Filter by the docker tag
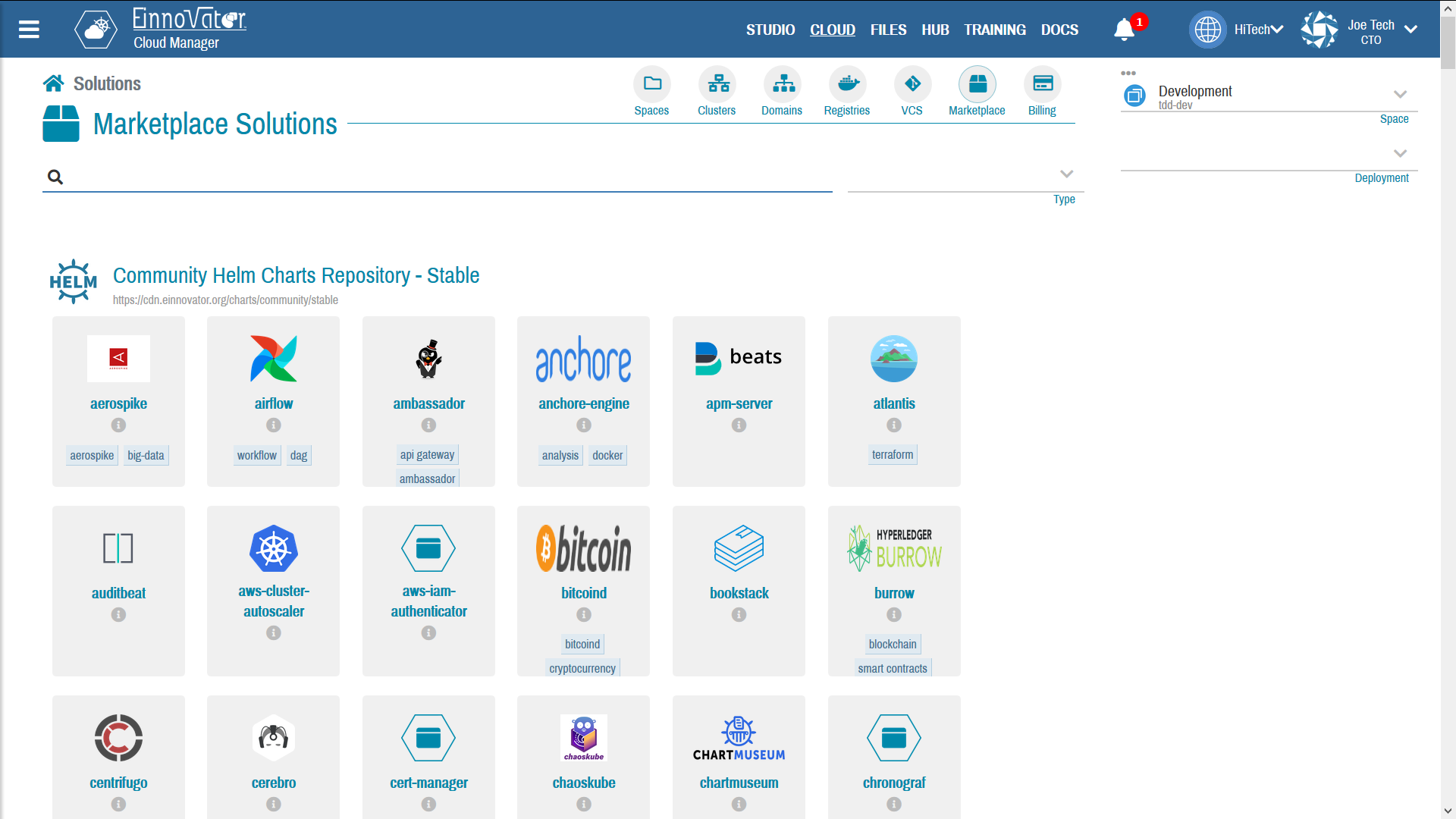1456x819 pixels. coord(607,455)
